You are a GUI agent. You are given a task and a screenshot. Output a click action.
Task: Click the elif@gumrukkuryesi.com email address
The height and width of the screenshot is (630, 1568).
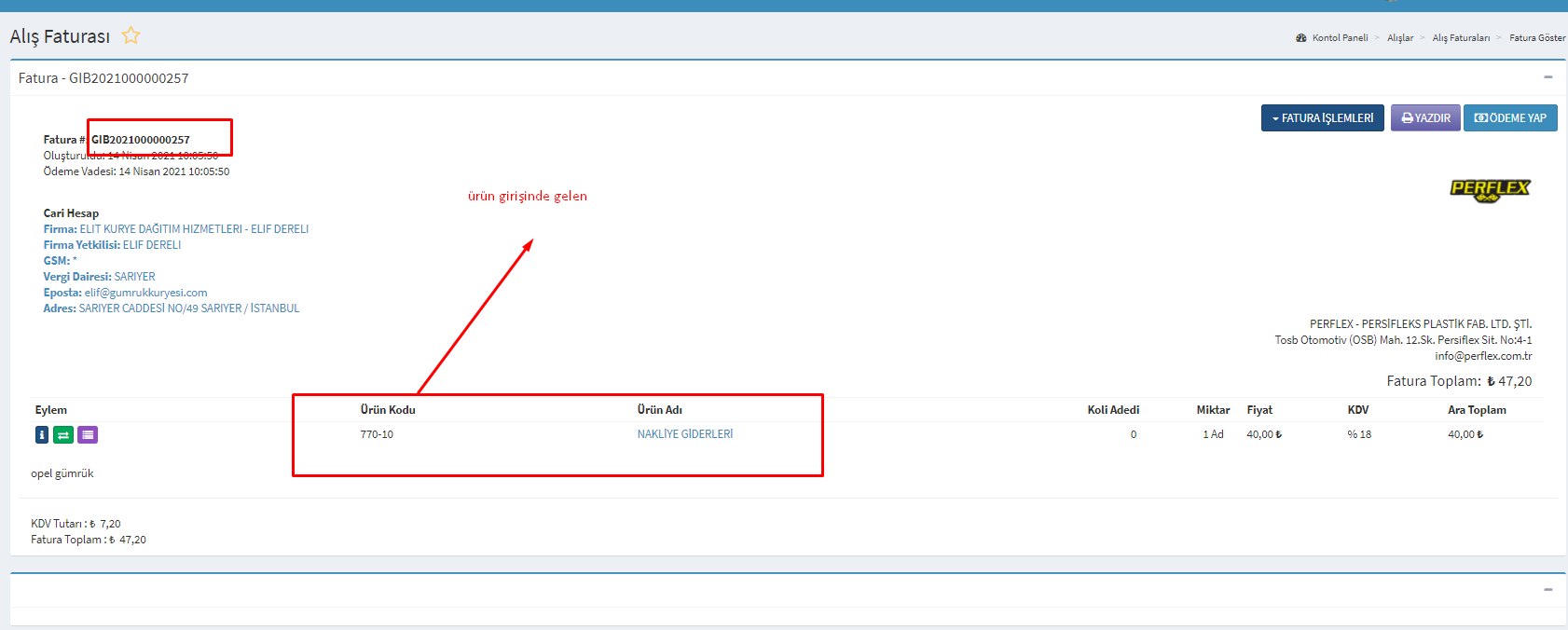(x=146, y=293)
